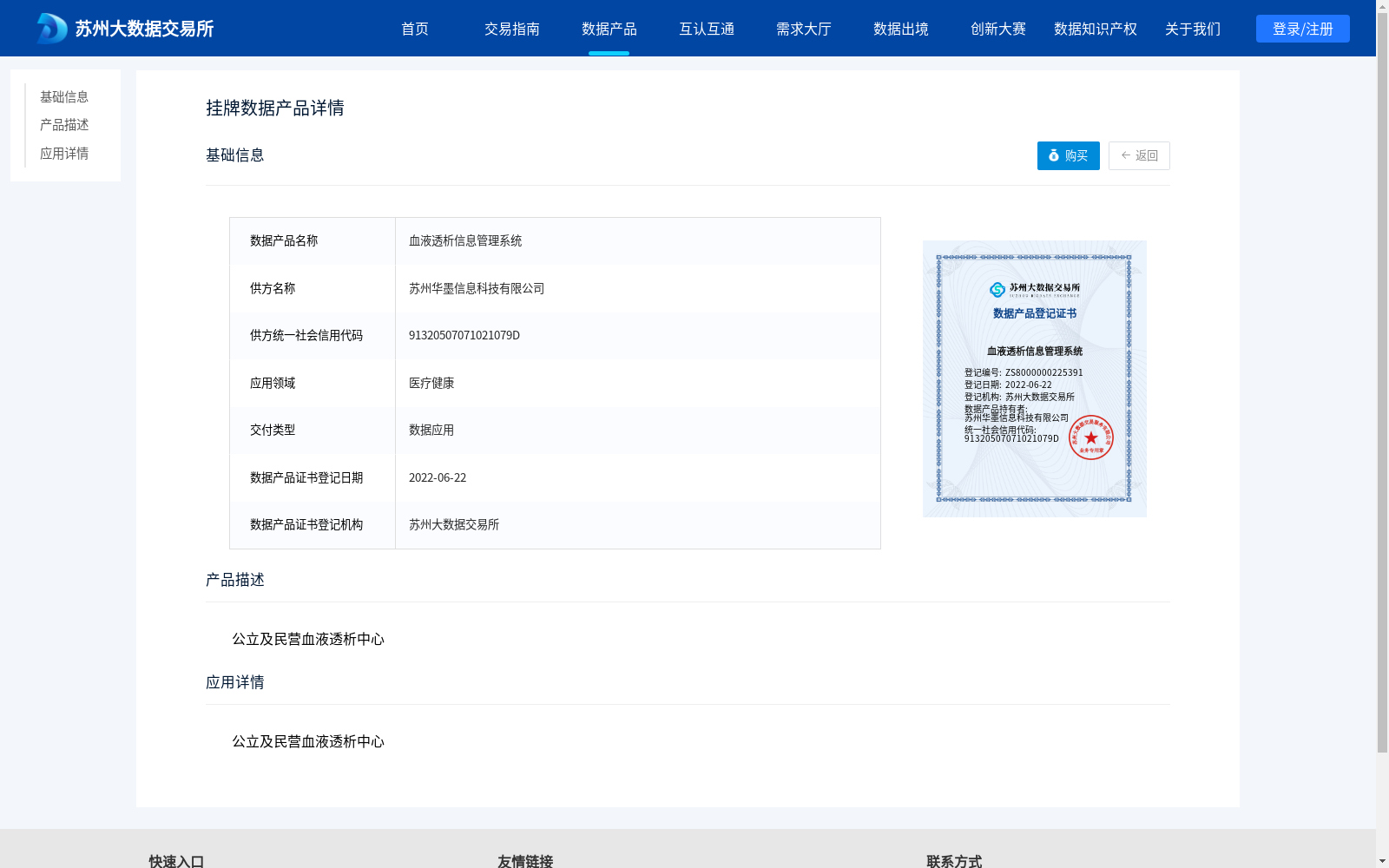The width and height of the screenshot is (1389, 868).
Task: Open the 数据出境 navigation item
Action: tap(901, 29)
